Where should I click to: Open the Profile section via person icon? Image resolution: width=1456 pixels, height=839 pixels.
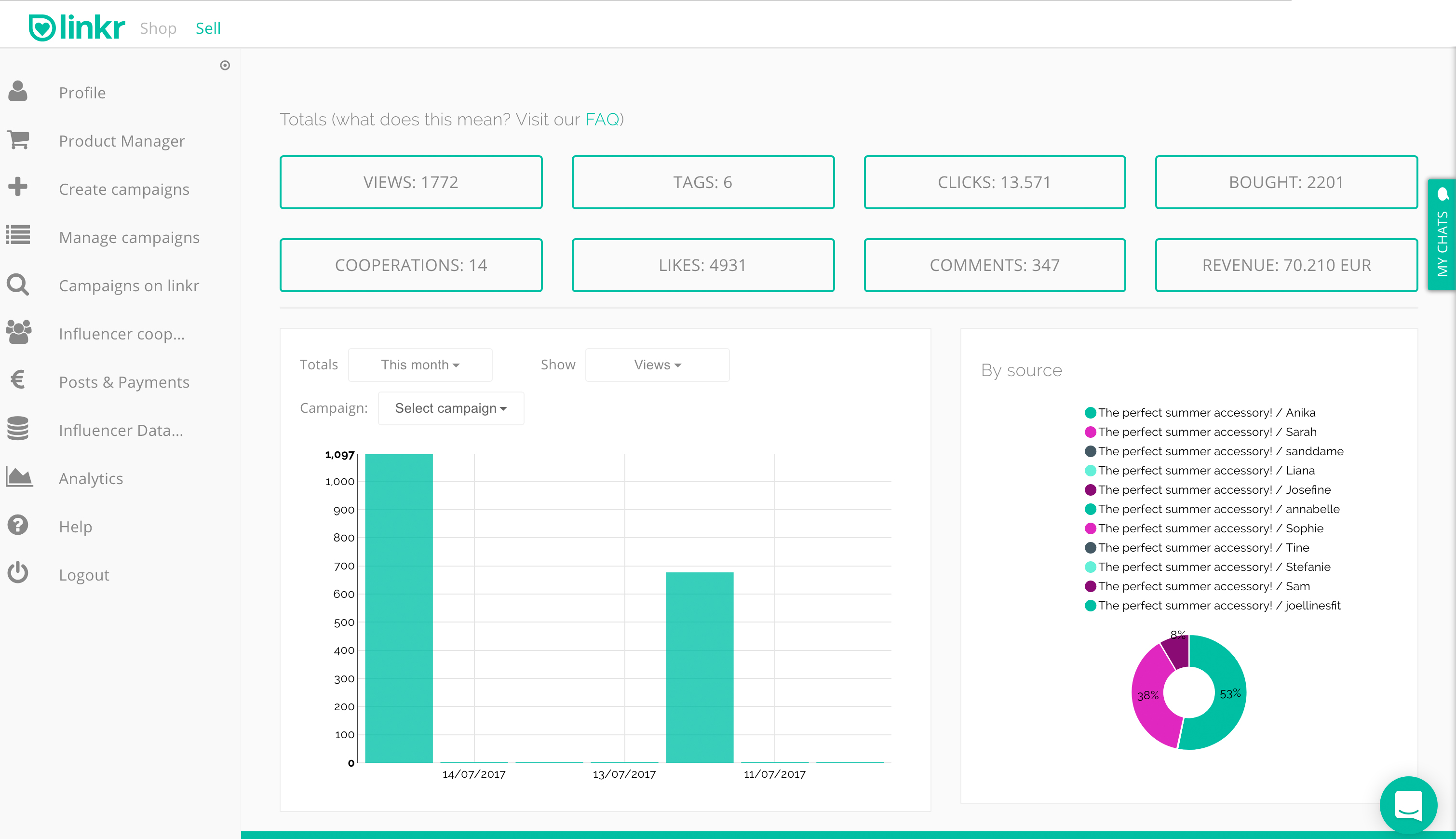click(18, 92)
